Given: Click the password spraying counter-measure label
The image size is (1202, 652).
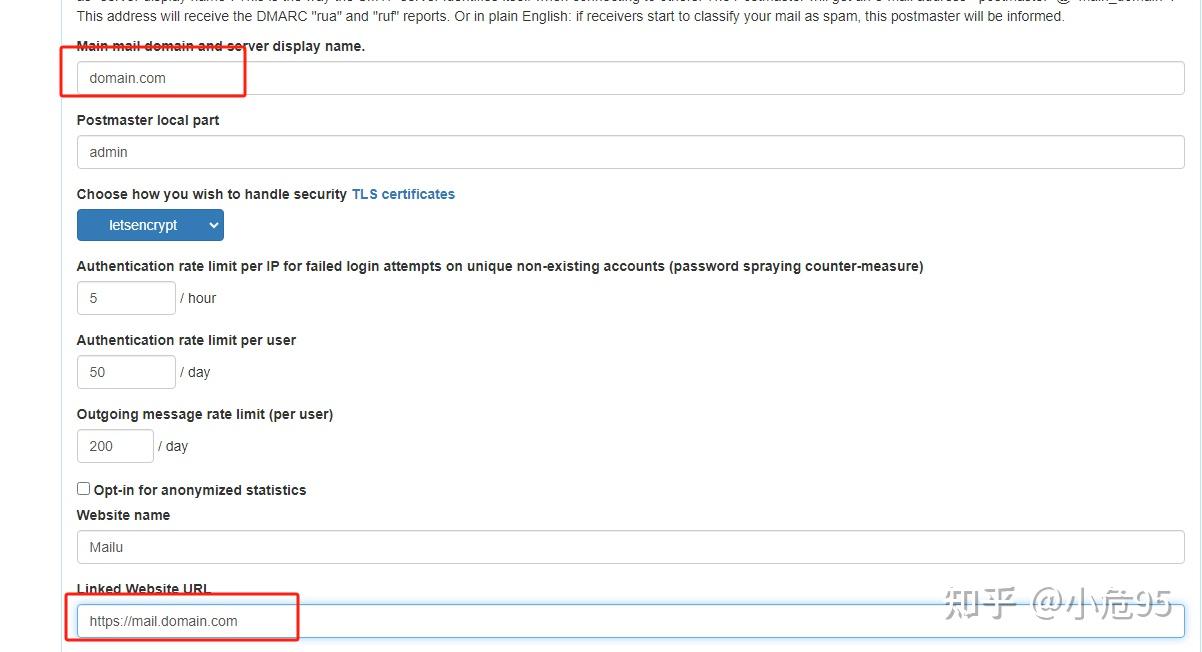Looking at the screenshot, I should coord(499,266).
